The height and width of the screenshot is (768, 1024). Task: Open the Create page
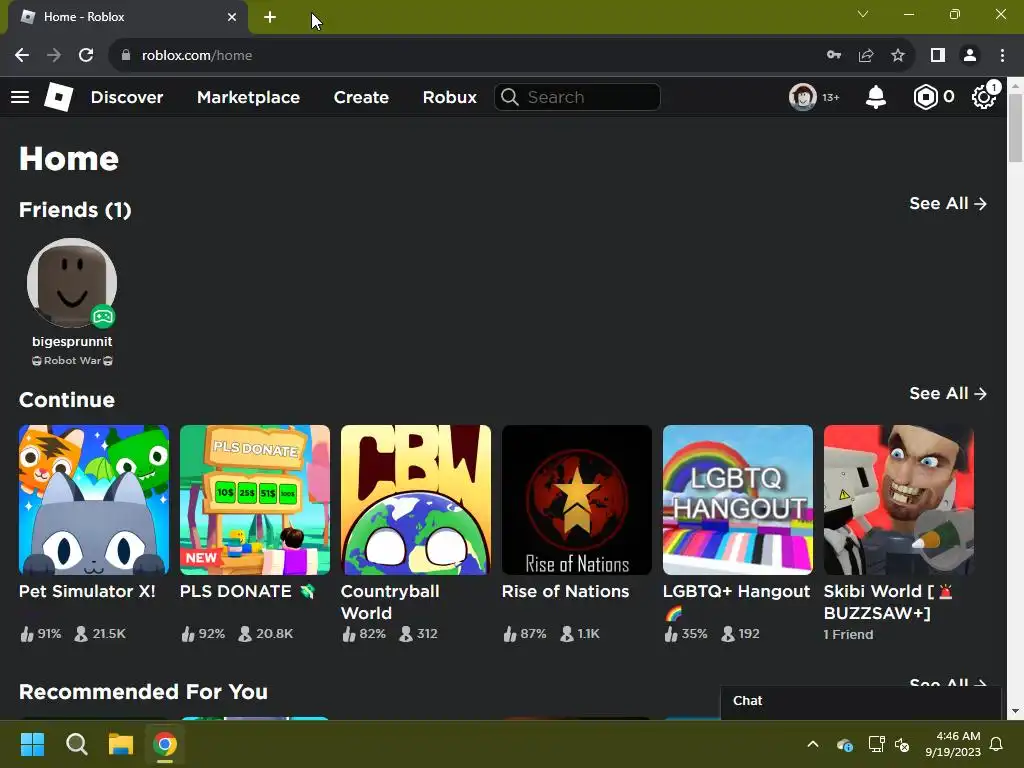tap(361, 97)
